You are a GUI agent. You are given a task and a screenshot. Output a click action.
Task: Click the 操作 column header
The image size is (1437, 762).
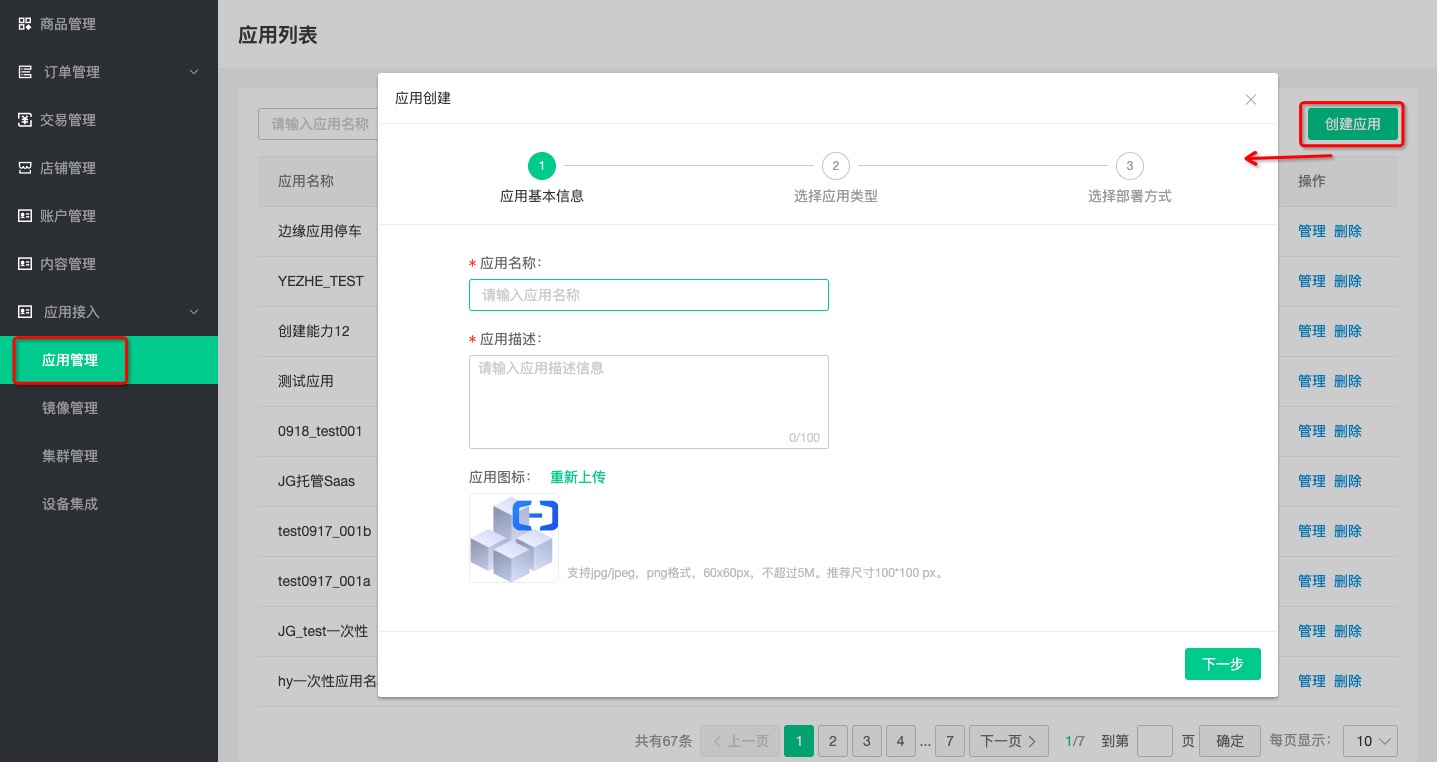pyautogui.click(x=1312, y=181)
